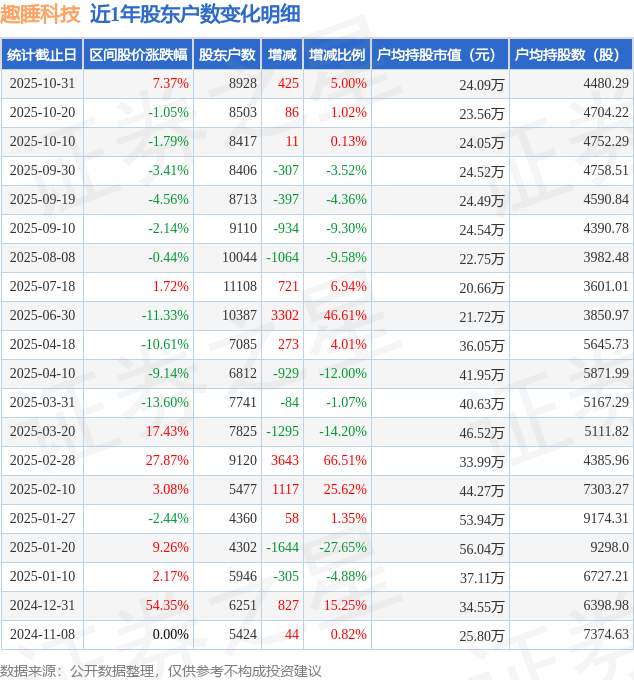Screen dimensions: 634x680
Task: Select the 户均持股数（股） column header
Action: pyautogui.click(x=571, y=55)
